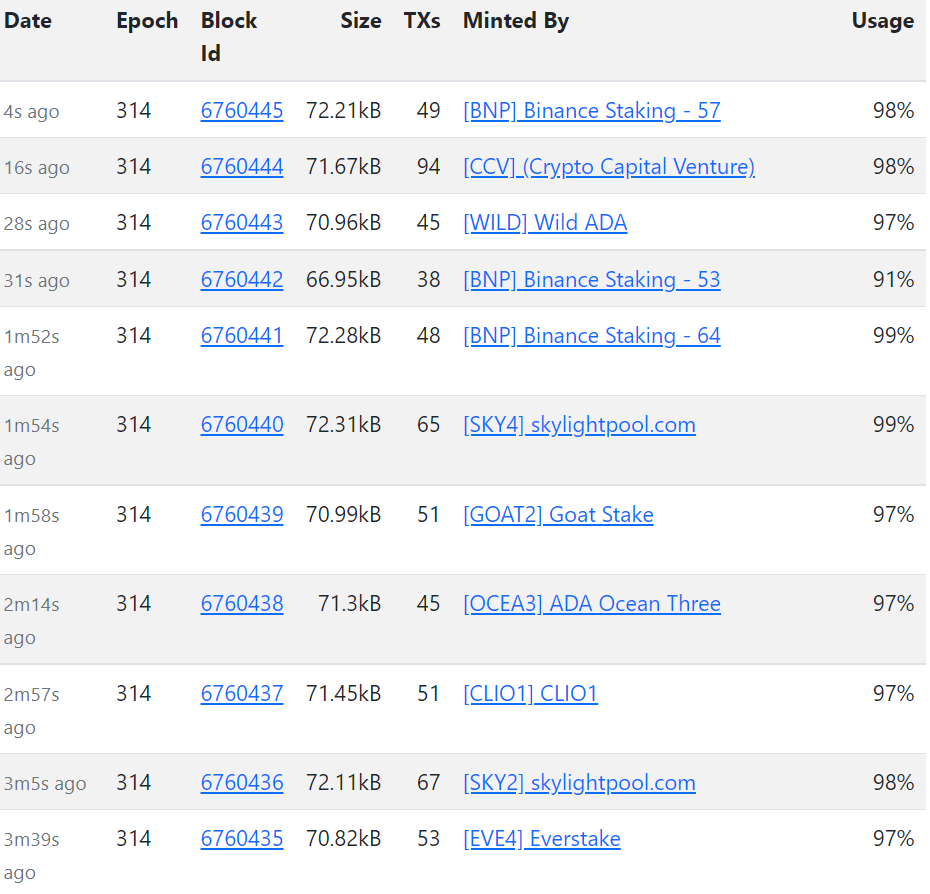Select the 71.3kB size cell

pos(350,604)
